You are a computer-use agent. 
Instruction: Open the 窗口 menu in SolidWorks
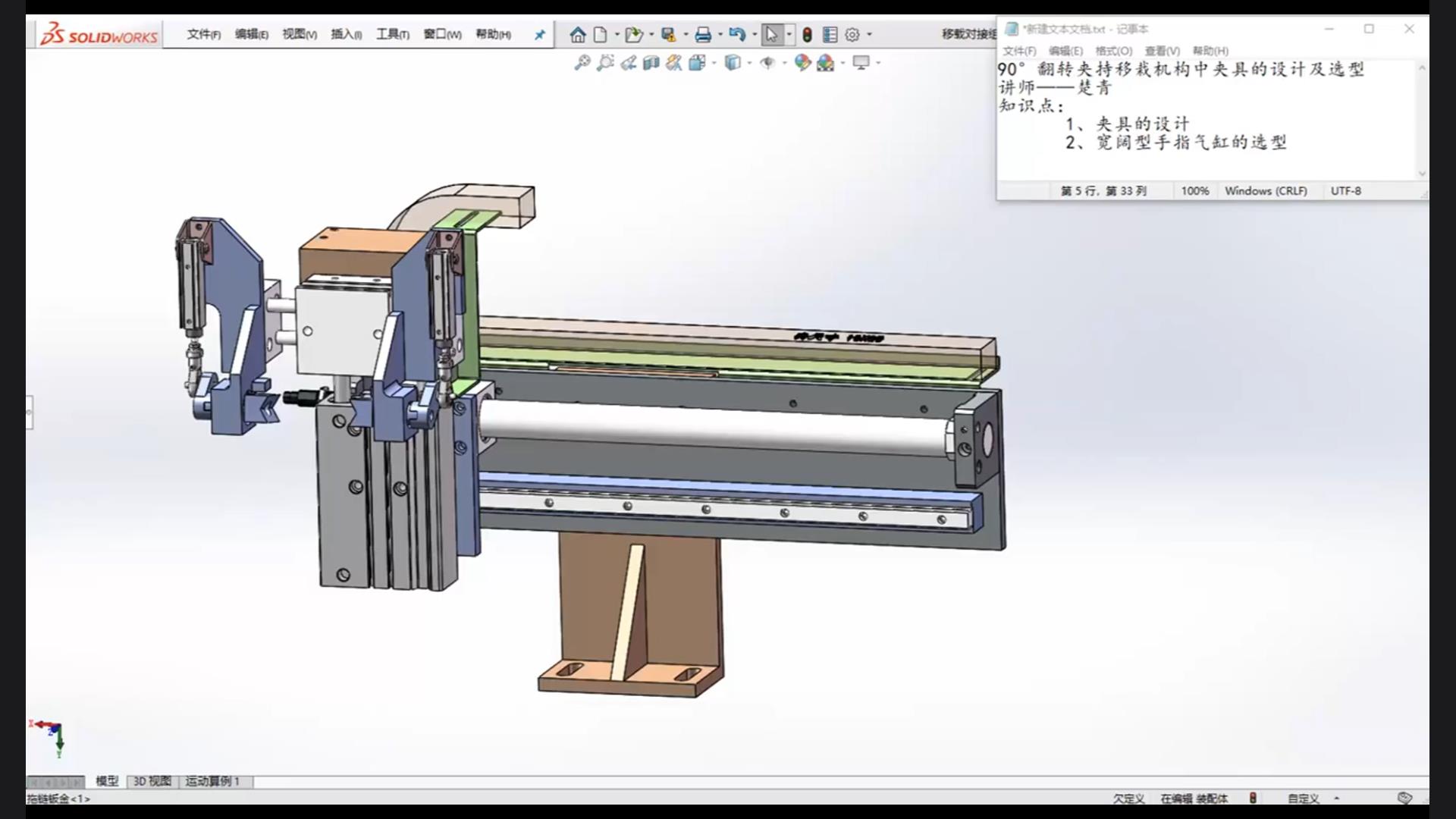pyautogui.click(x=442, y=34)
